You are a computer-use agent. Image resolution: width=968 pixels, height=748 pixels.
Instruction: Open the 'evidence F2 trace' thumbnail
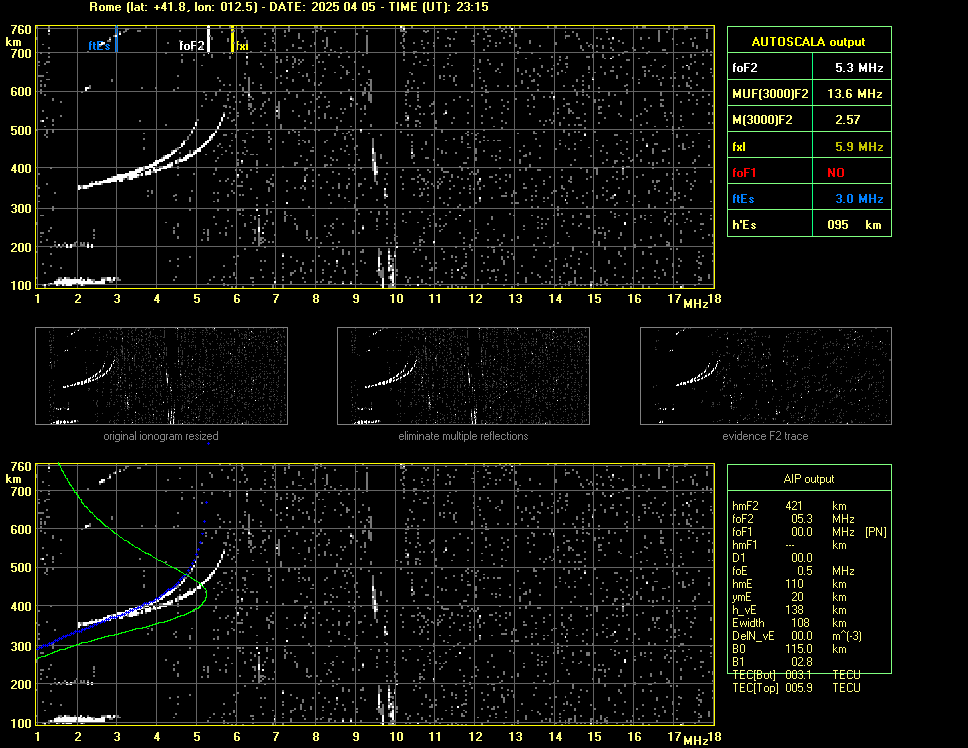click(766, 376)
